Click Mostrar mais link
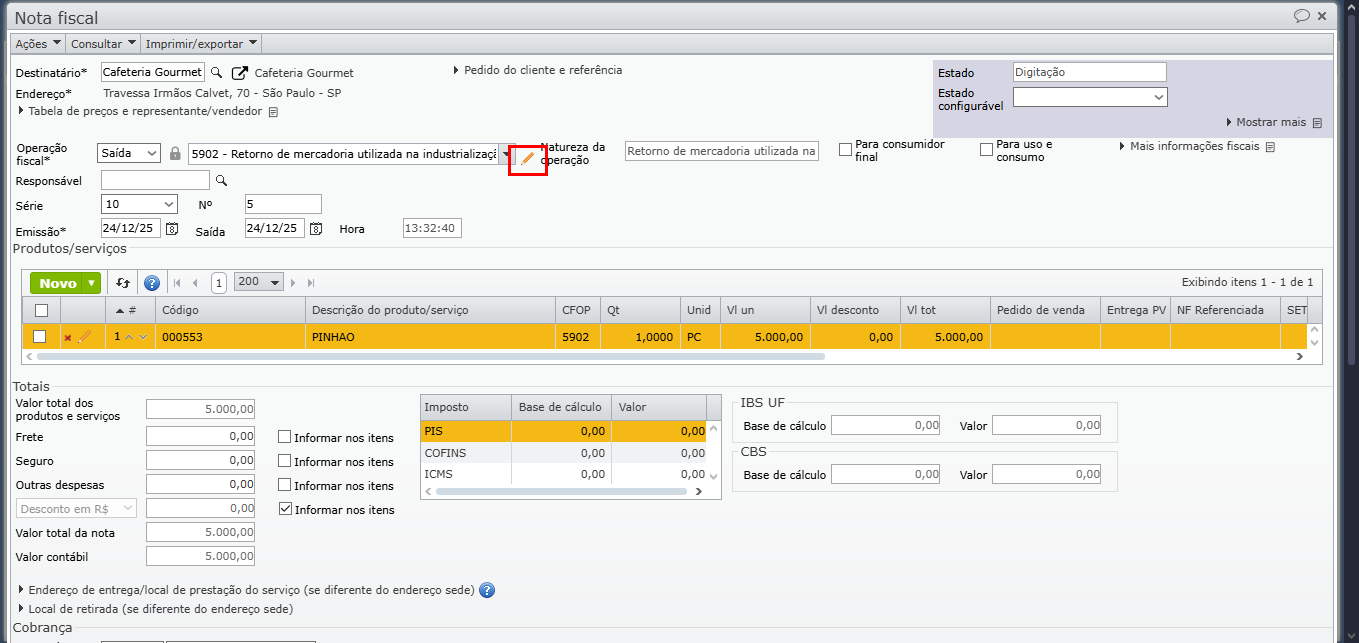The width and height of the screenshot is (1359, 643). pyautogui.click(x=1271, y=122)
